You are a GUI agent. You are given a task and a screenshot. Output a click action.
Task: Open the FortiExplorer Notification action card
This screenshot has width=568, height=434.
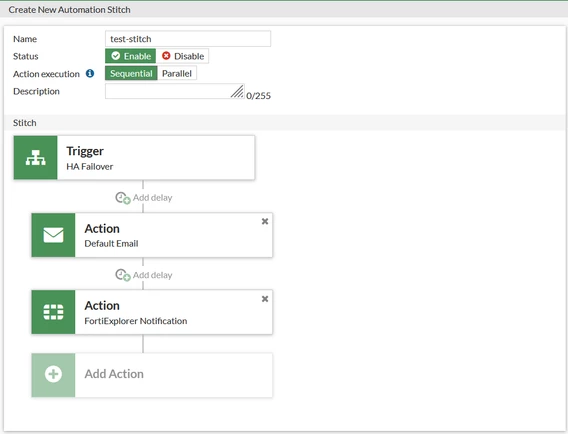[152, 312]
